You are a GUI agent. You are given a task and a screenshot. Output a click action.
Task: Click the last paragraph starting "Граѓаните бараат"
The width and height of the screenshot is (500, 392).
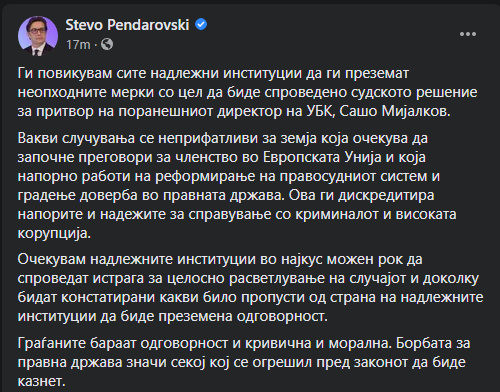[244, 362]
